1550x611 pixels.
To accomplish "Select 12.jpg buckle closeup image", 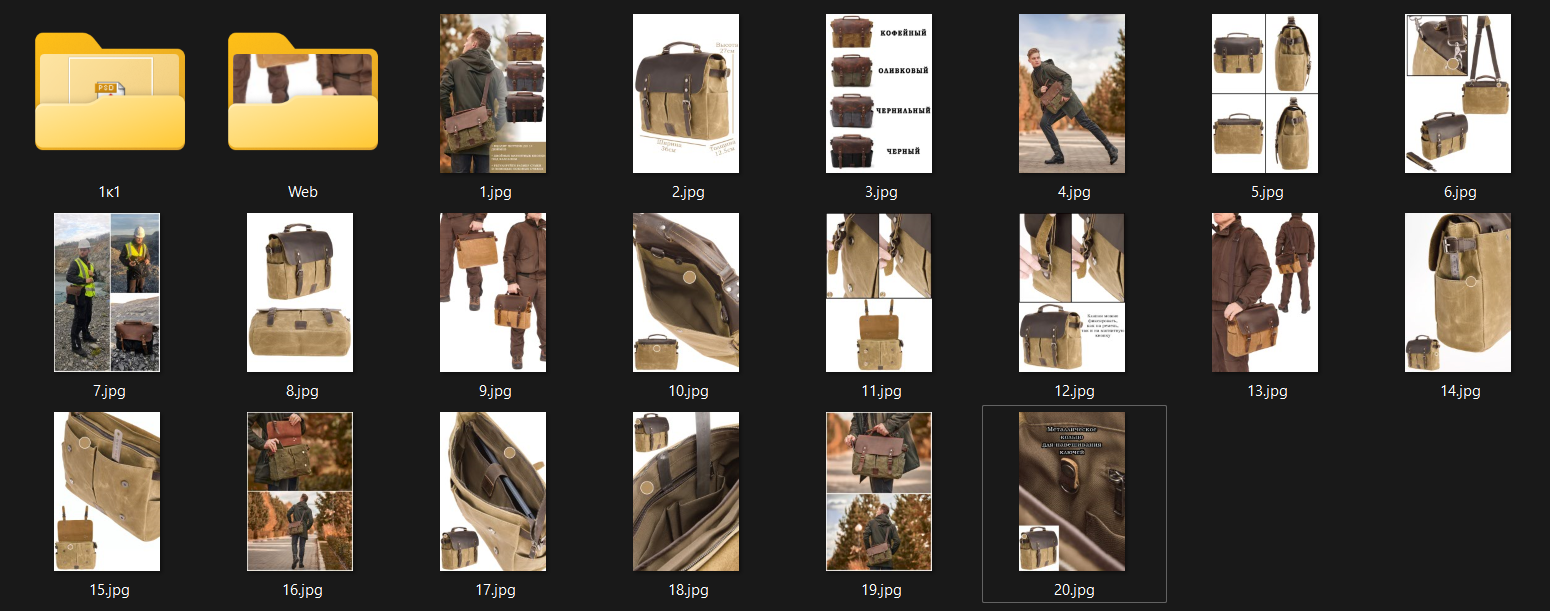I will coord(1072,292).
